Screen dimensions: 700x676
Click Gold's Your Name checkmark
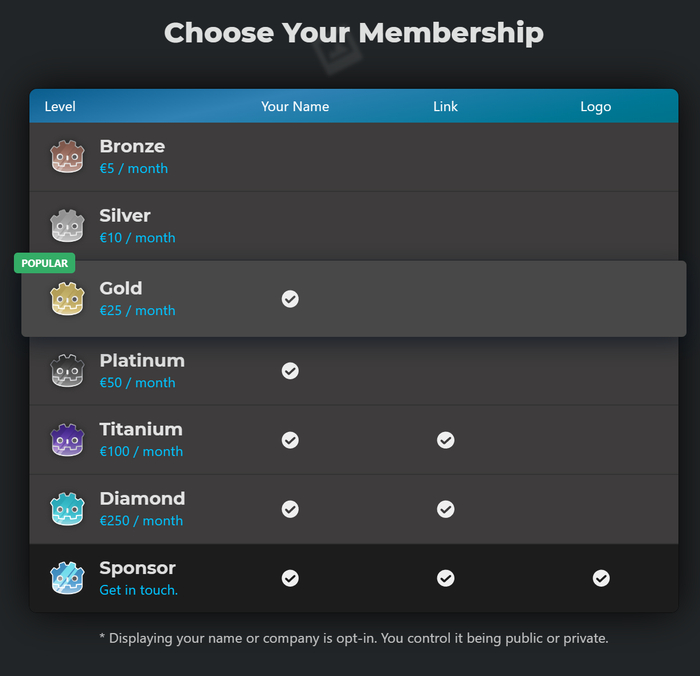tap(290, 299)
